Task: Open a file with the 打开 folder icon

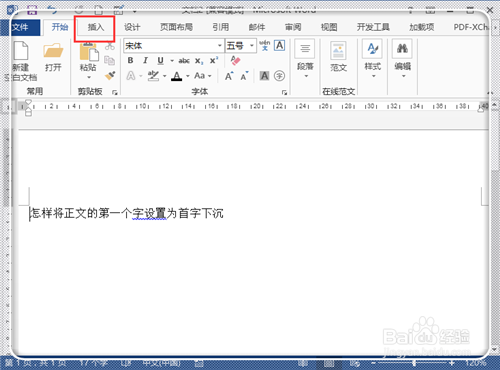Action: (53, 51)
